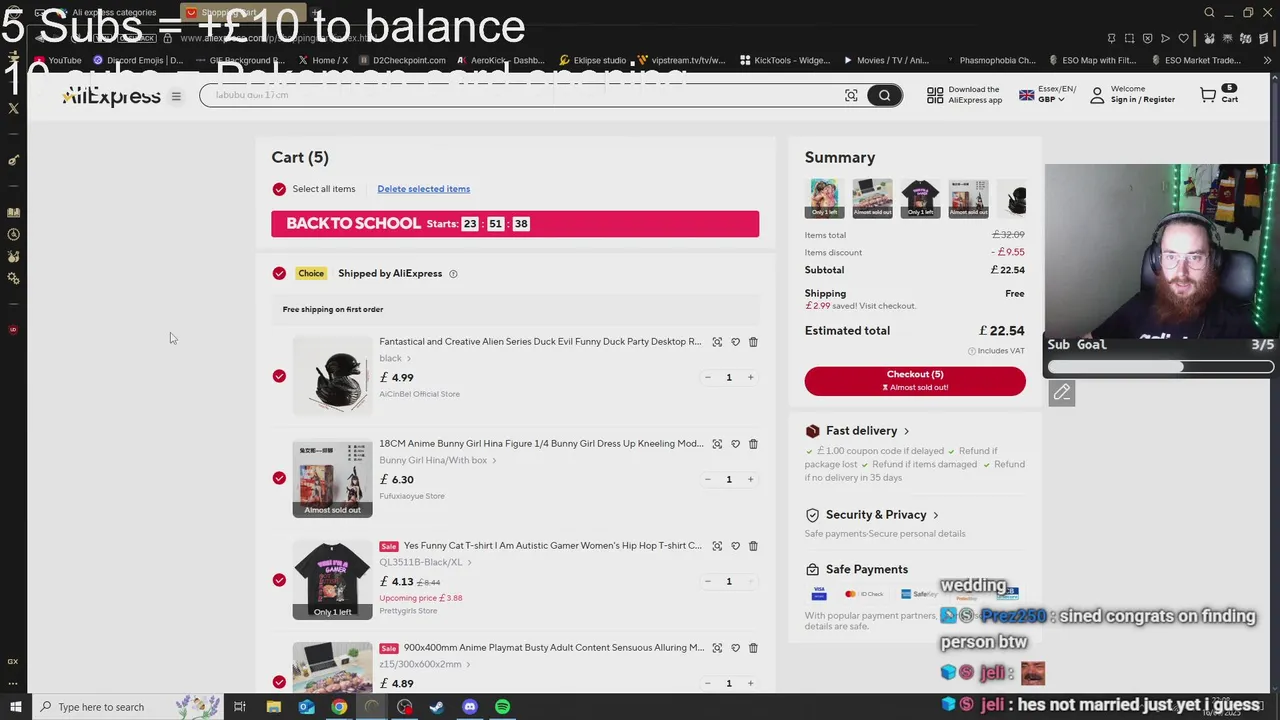1280x720 pixels.
Task: Open the Eklipse studio bookmark
Action: (x=593, y=60)
